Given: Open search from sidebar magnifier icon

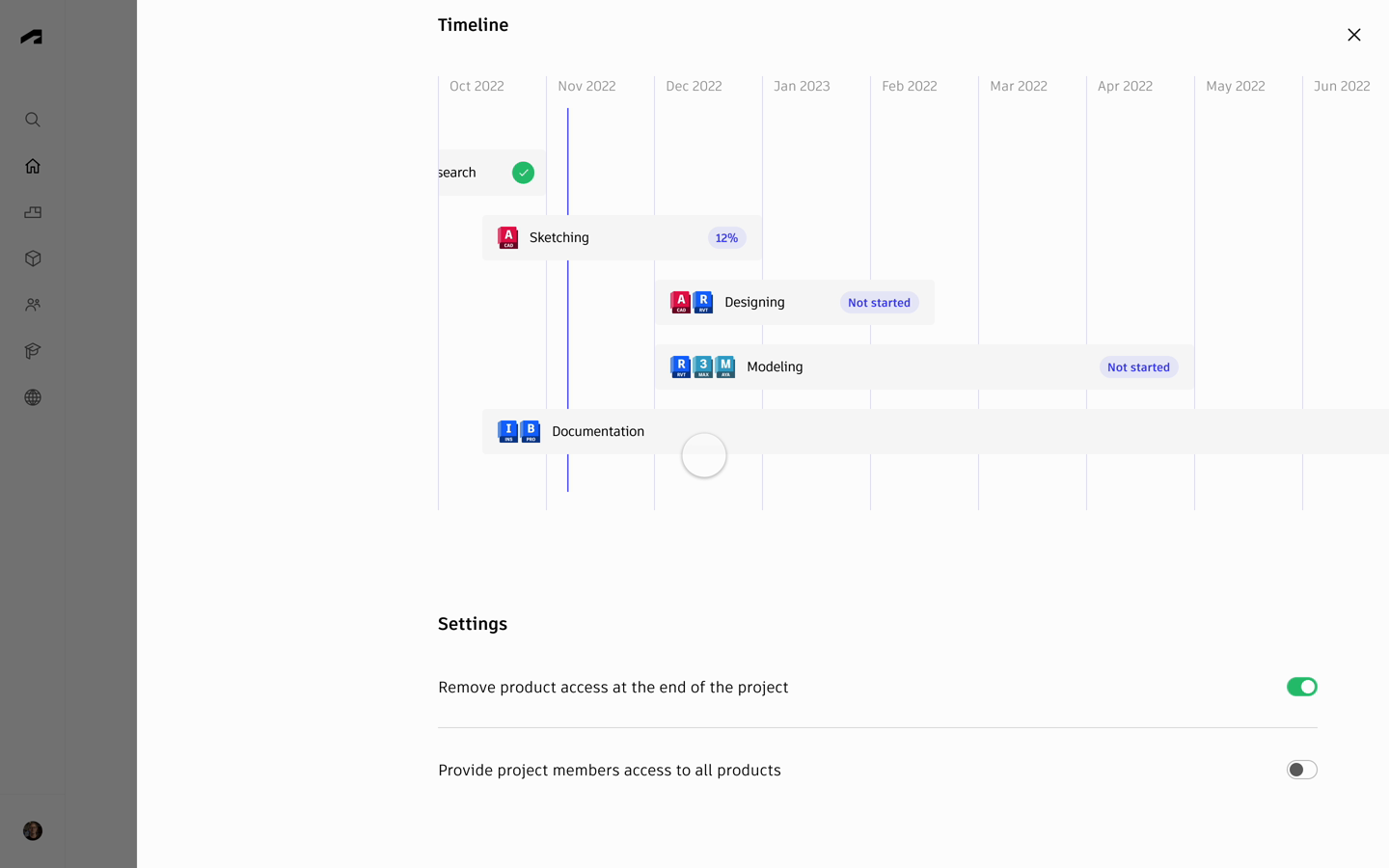Looking at the screenshot, I should click(x=33, y=120).
